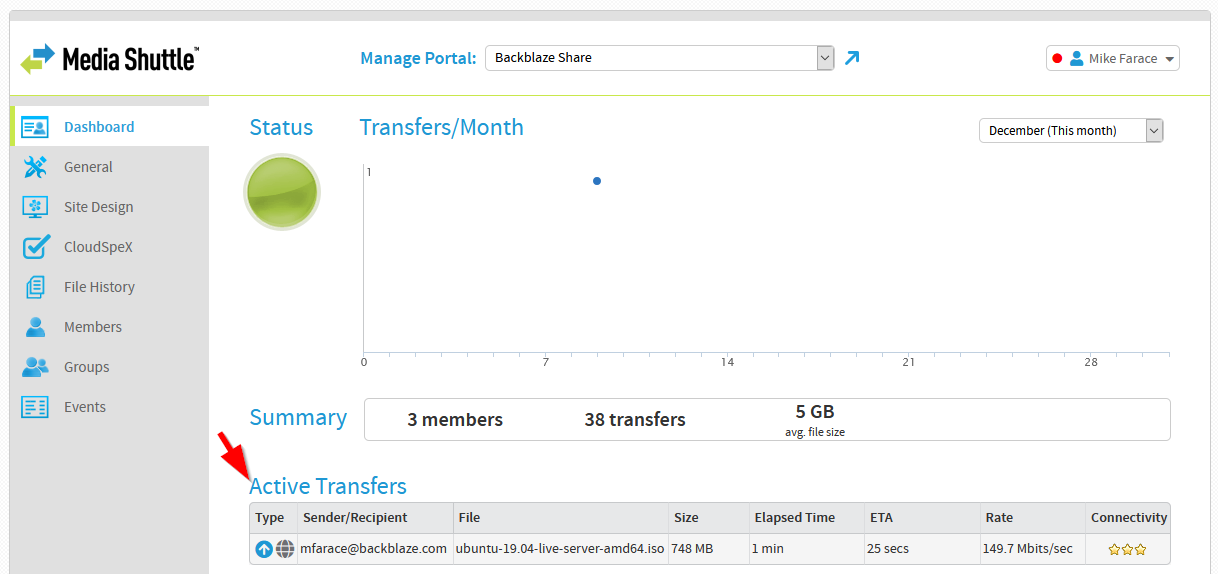The image size is (1218, 574).
Task: Open the Events page
Action: [85, 407]
